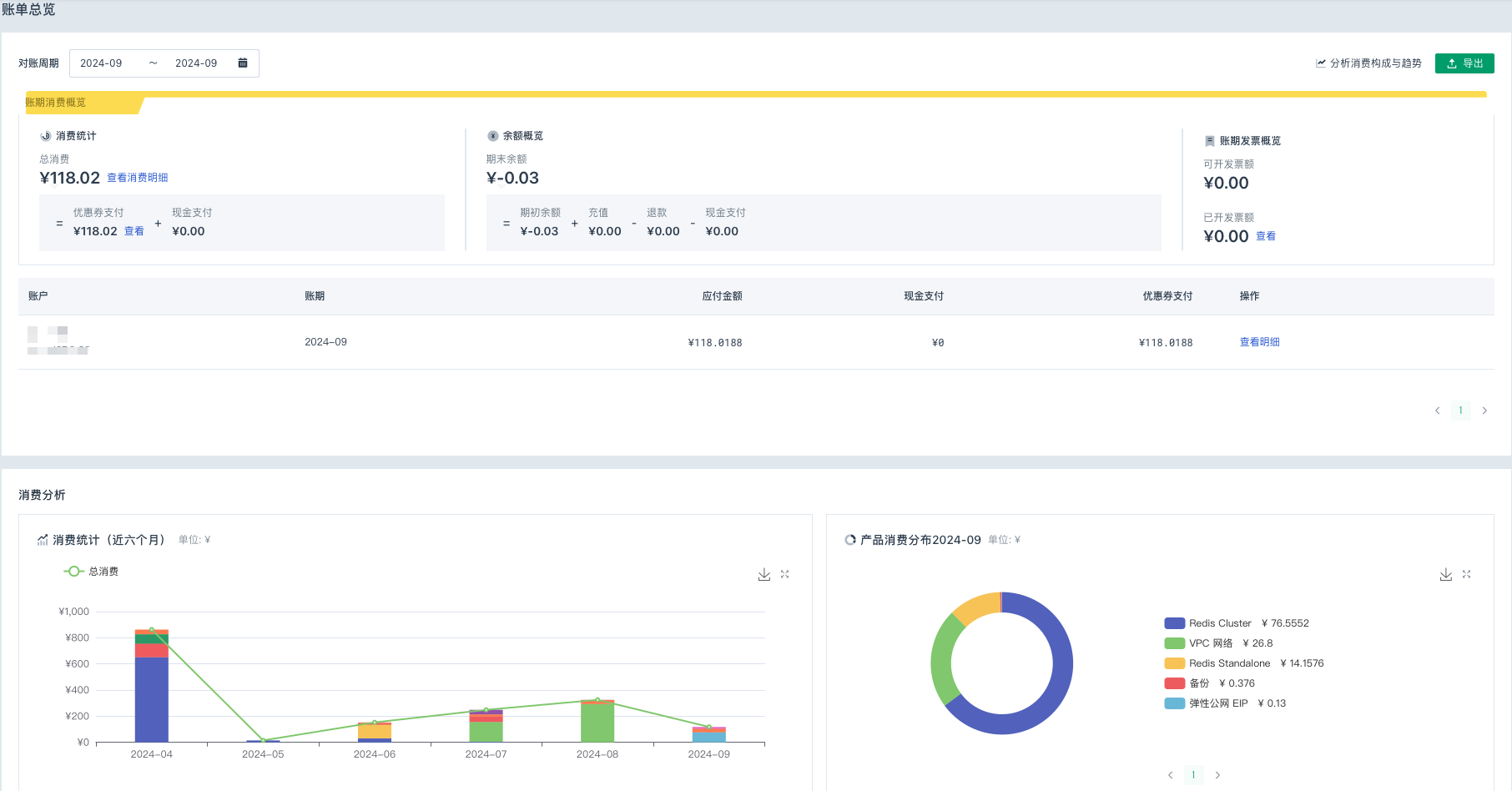This screenshot has height=791, width=1512.
Task: Click the green 导出 export button
Action: point(1464,63)
